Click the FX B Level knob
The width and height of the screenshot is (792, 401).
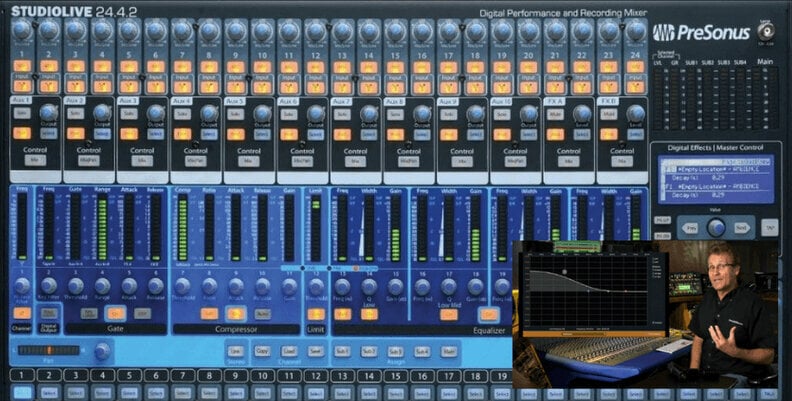coord(635,112)
